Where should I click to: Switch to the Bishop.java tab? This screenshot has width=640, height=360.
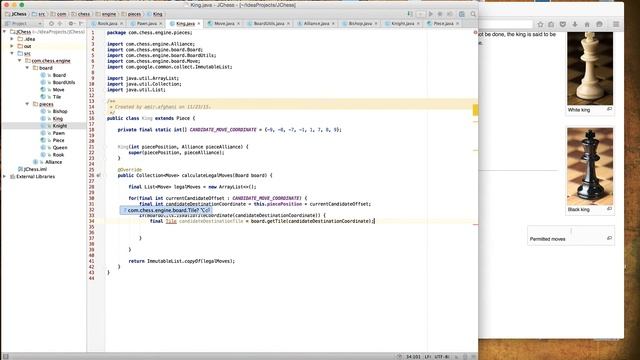(360, 24)
